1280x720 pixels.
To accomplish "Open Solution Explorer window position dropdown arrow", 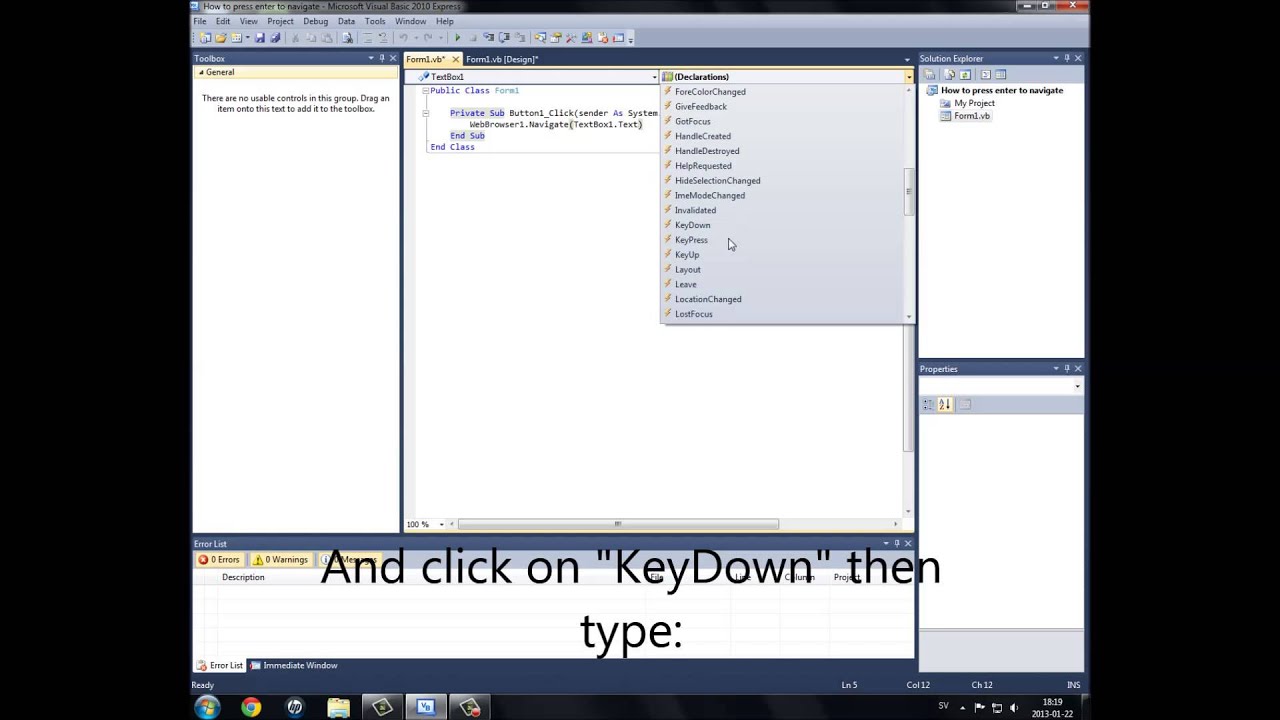I will (1056, 59).
